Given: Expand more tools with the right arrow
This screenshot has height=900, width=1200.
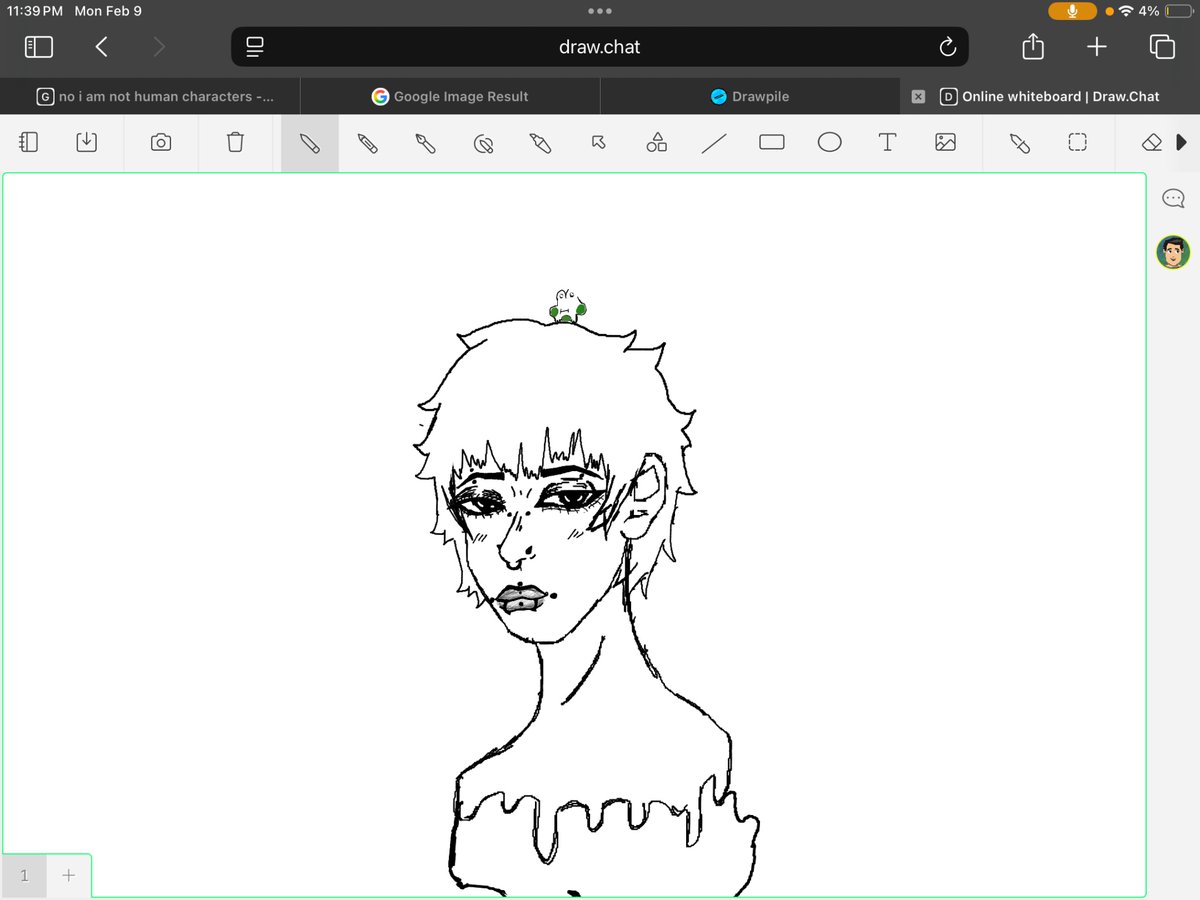Looking at the screenshot, I should coord(1181,143).
